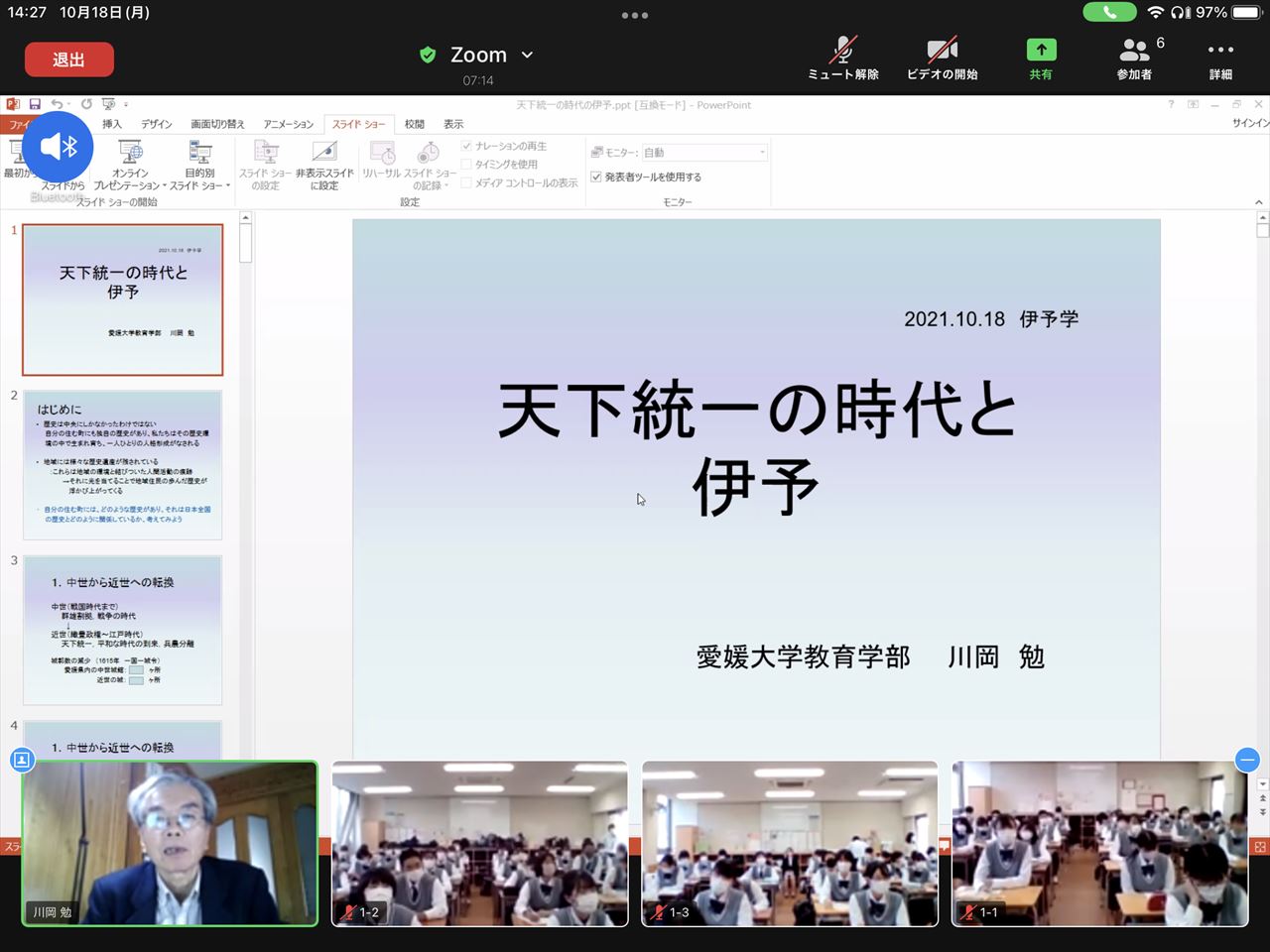Hide video strip with blue minus button

coord(1247,760)
